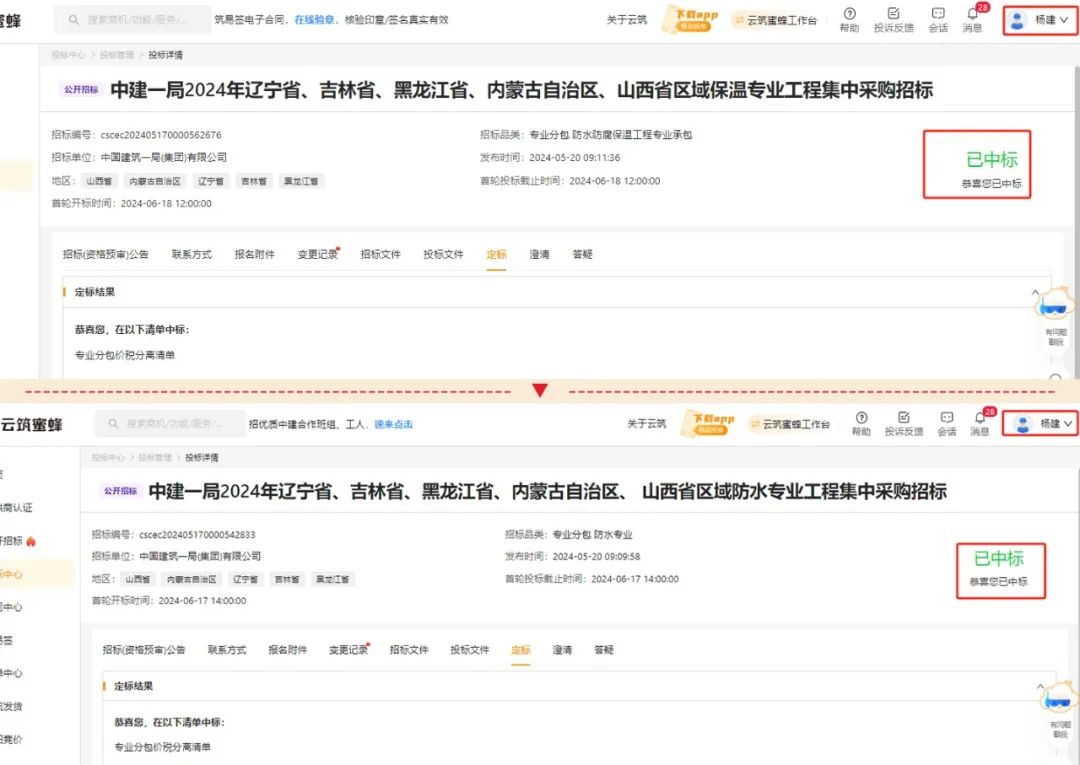Open 云筑蜜蜂工作台 on the 保温 tender page
The width and height of the screenshot is (1080, 765).
[x=776, y=21]
